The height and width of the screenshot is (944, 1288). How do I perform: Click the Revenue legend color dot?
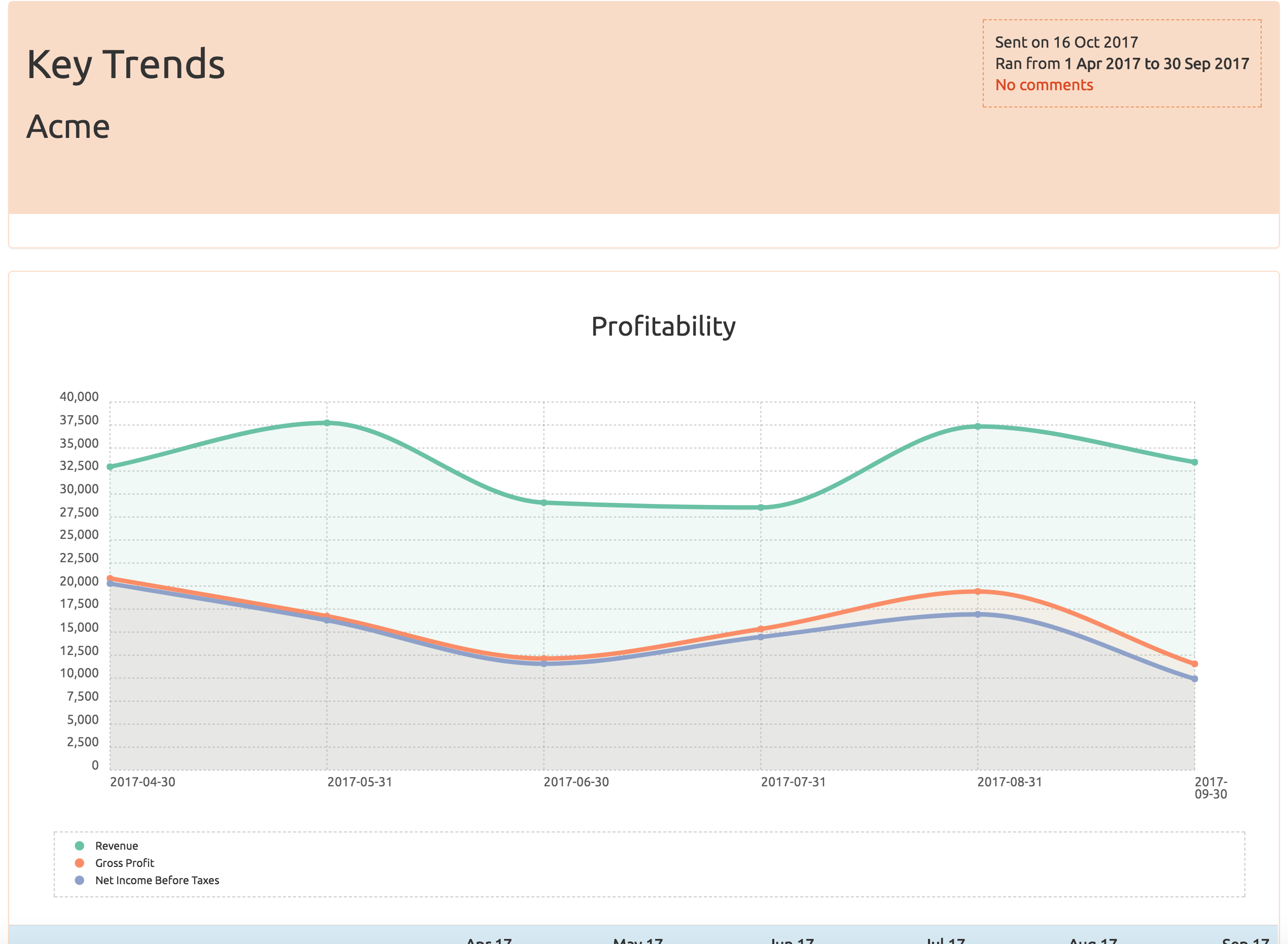click(x=80, y=846)
